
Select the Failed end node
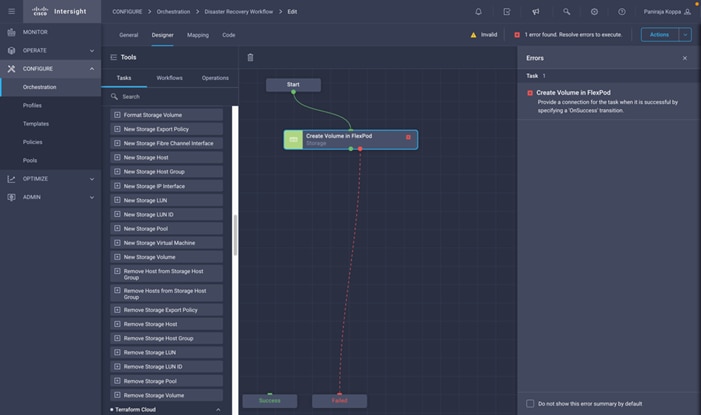tap(339, 401)
